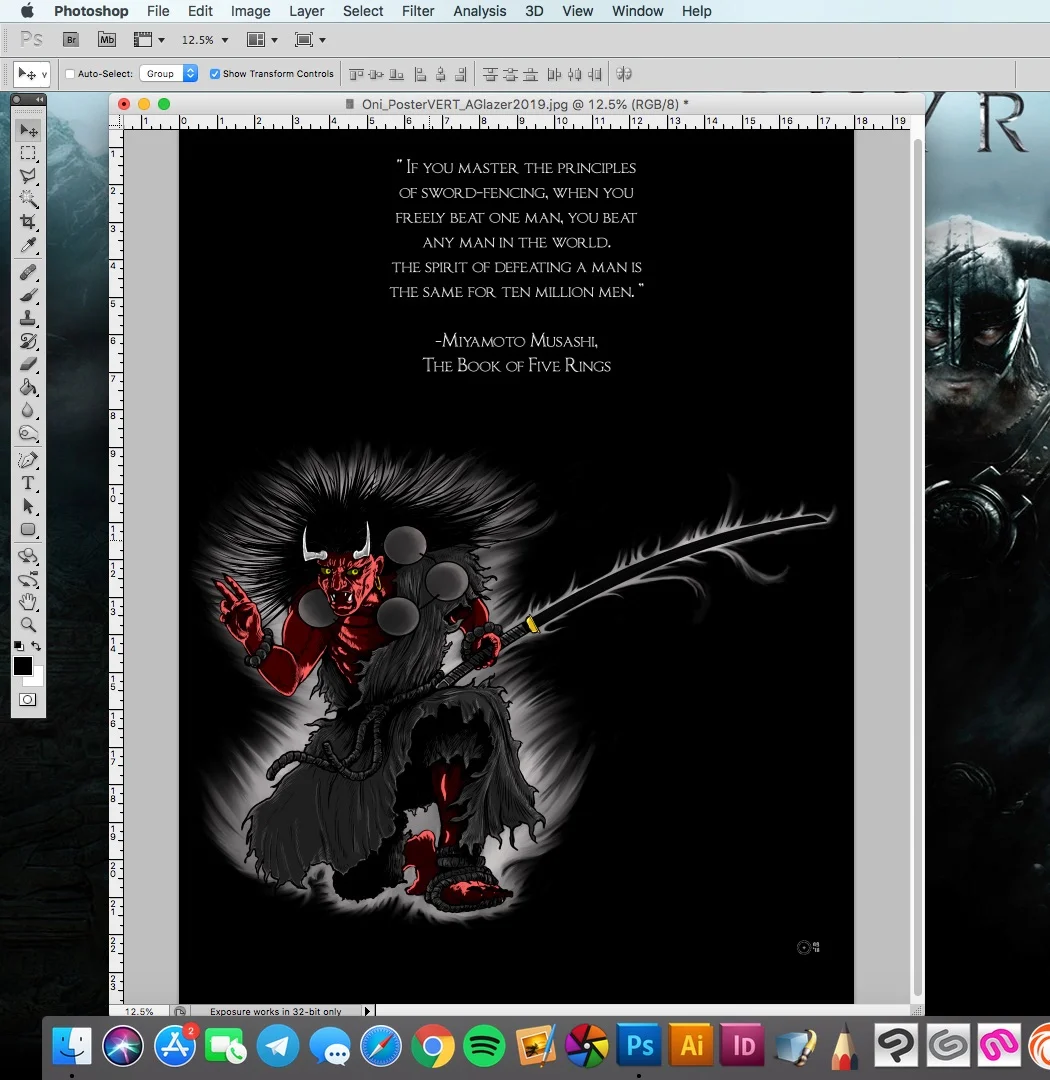Open Spotify from the Dock
Image resolution: width=1050 pixels, height=1080 pixels.
click(x=484, y=1046)
